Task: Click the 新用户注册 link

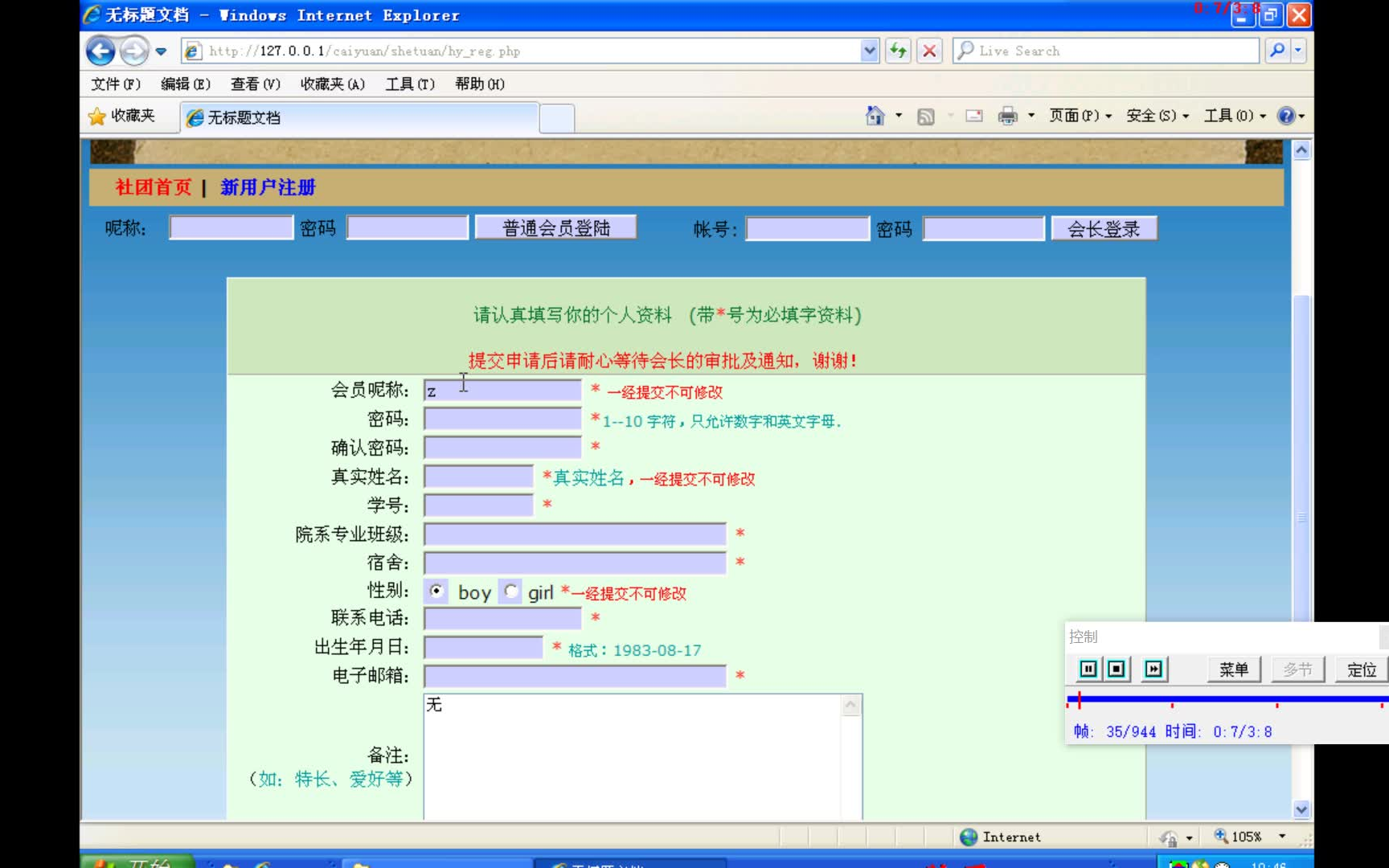Action: [x=268, y=187]
